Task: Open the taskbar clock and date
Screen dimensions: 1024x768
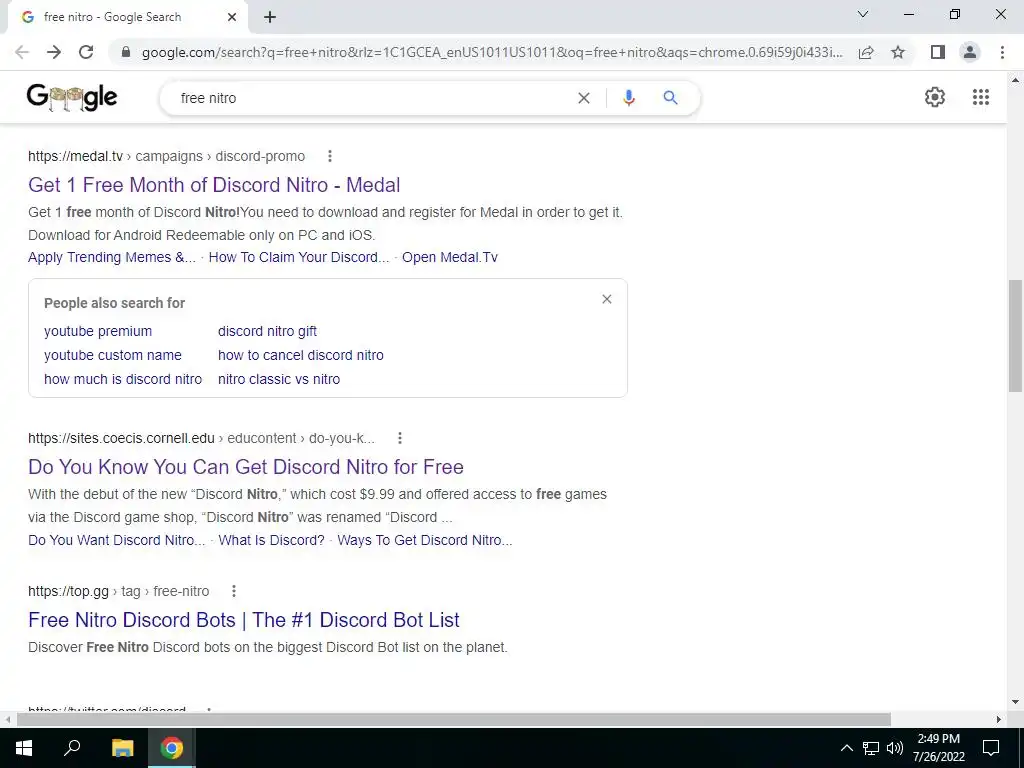Action: click(938, 748)
